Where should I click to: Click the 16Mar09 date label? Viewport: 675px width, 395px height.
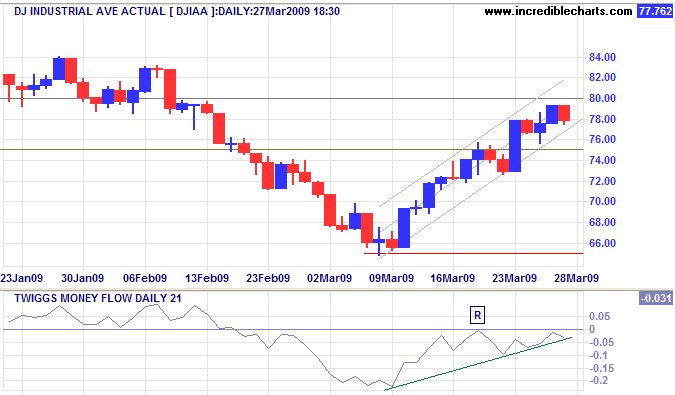pyautogui.click(x=452, y=278)
